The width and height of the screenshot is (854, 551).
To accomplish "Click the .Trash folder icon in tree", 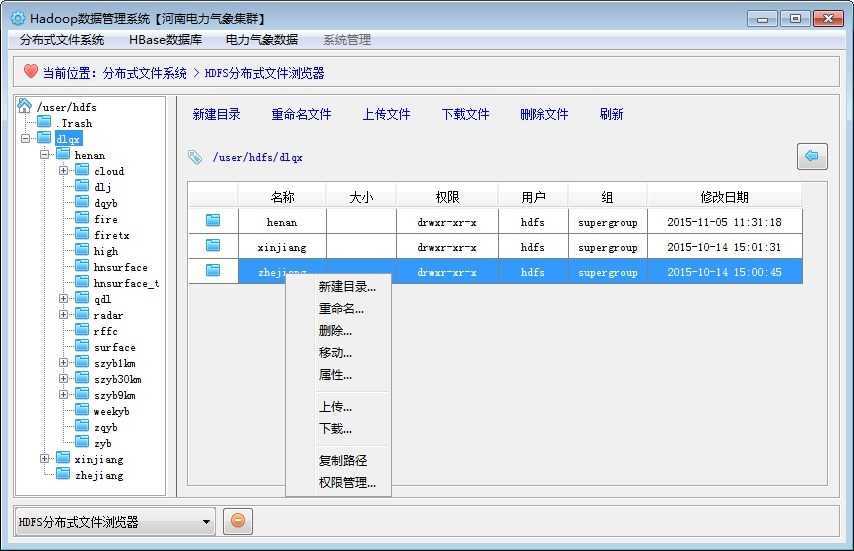I will coord(44,121).
